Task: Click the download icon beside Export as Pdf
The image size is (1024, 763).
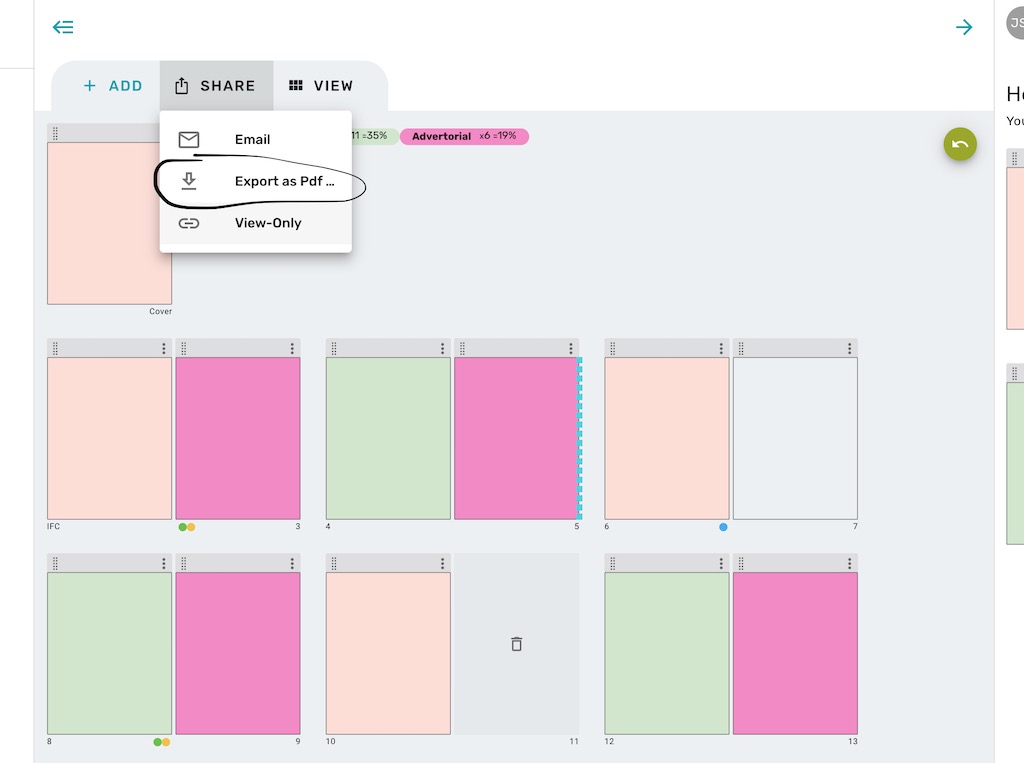Action: pos(189,181)
